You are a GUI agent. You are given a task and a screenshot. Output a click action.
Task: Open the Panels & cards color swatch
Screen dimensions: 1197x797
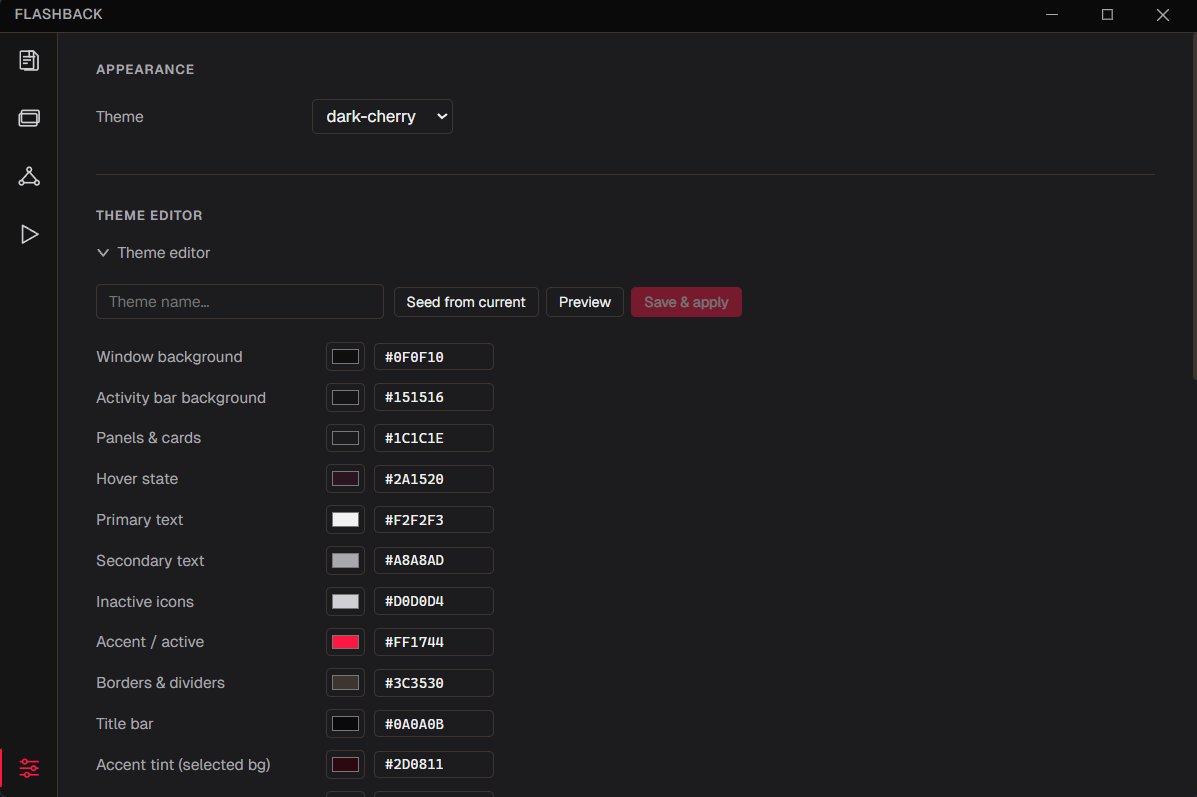pyautogui.click(x=345, y=438)
